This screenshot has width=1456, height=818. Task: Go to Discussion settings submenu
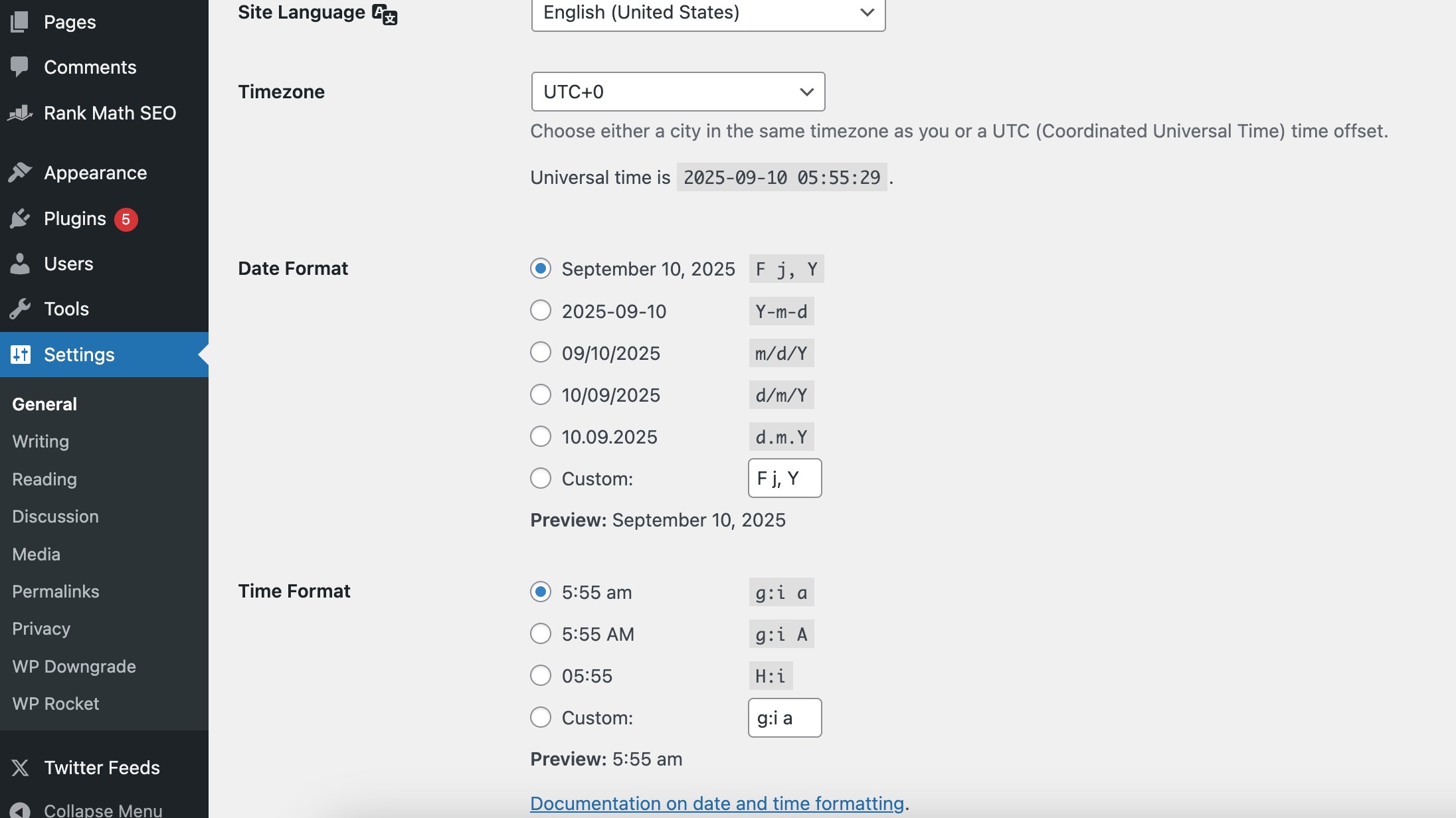click(x=55, y=517)
